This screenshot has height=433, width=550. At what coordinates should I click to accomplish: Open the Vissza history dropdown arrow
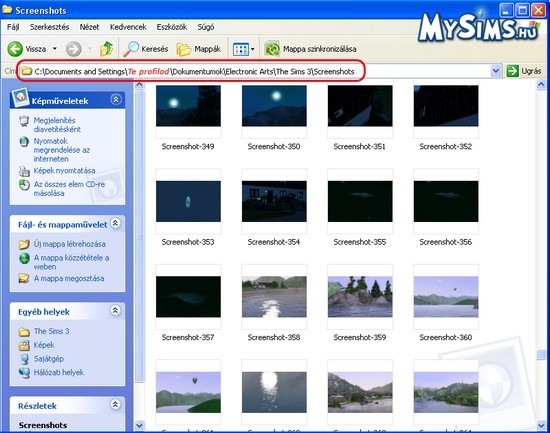click(x=55, y=49)
